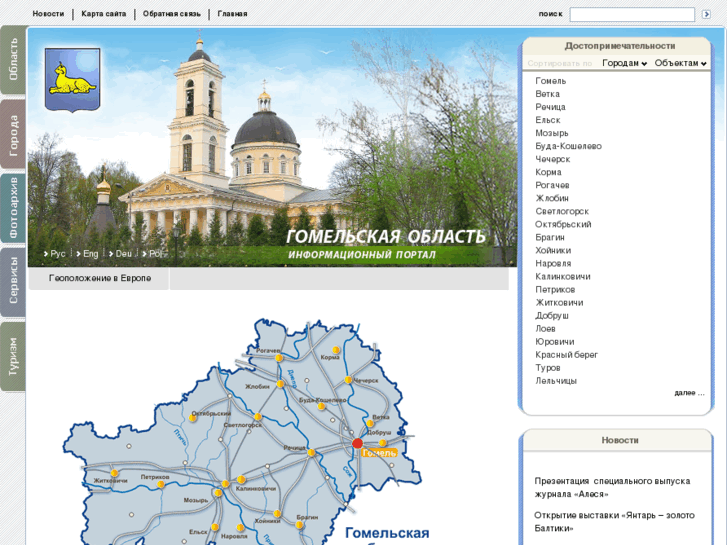The height and width of the screenshot is (545, 727).
Task: Switch site language to Eng
Action: [90, 254]
